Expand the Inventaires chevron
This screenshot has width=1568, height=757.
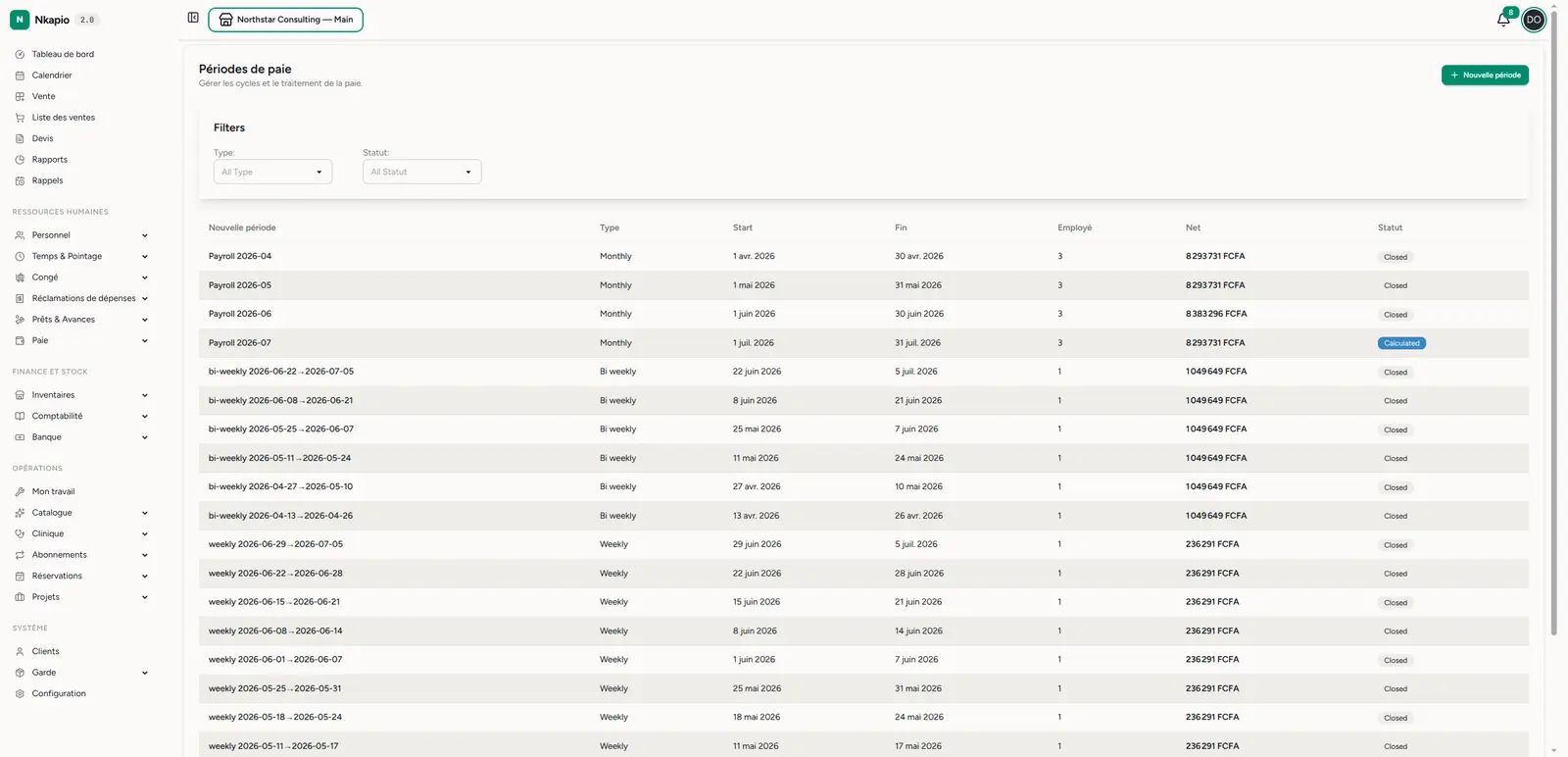click(x=145, y=395)
